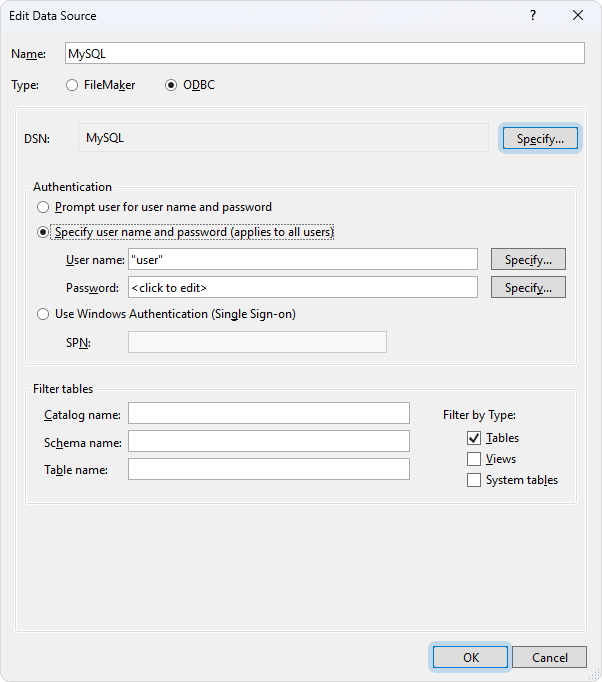The height and width of the screenshot is (682, 602).
Task: Click the SPN input field
Action: click(257, 342)
